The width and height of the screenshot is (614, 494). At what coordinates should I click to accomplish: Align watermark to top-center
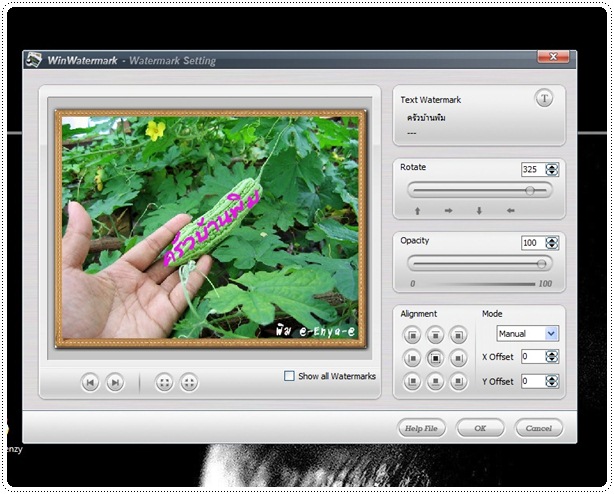point(435,335)
